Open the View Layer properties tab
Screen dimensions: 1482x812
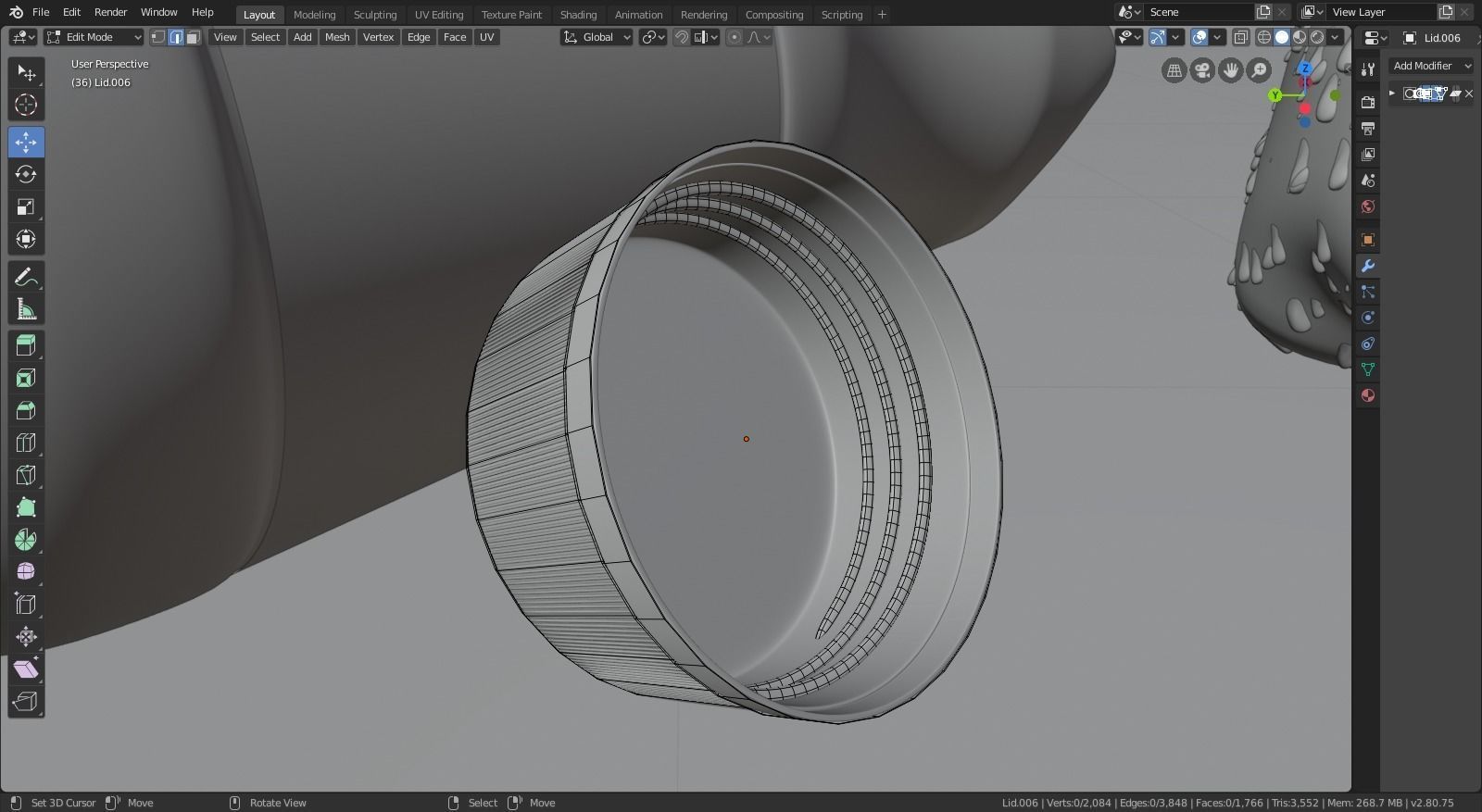1368,154
